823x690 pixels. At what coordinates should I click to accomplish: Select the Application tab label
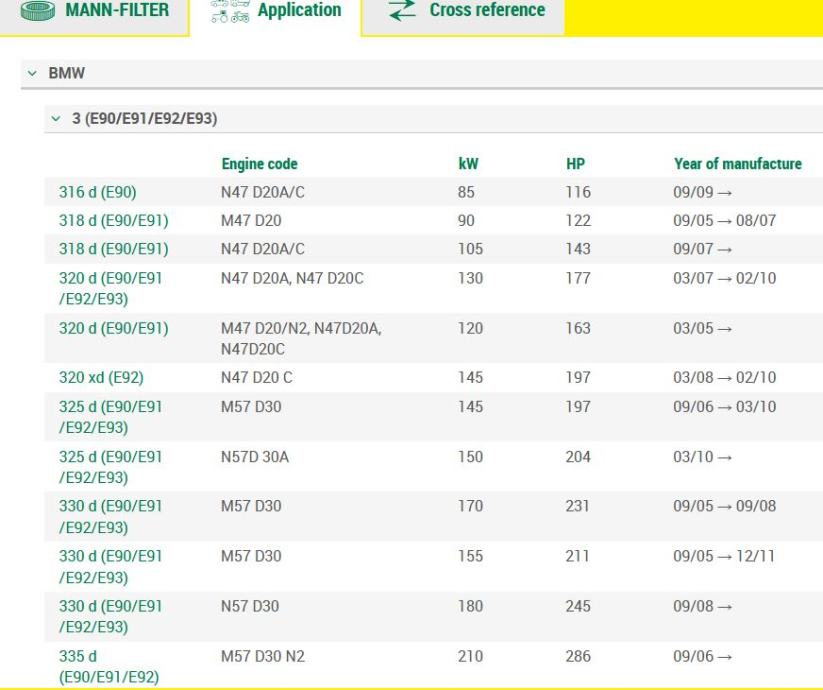[x=299, y=10]
